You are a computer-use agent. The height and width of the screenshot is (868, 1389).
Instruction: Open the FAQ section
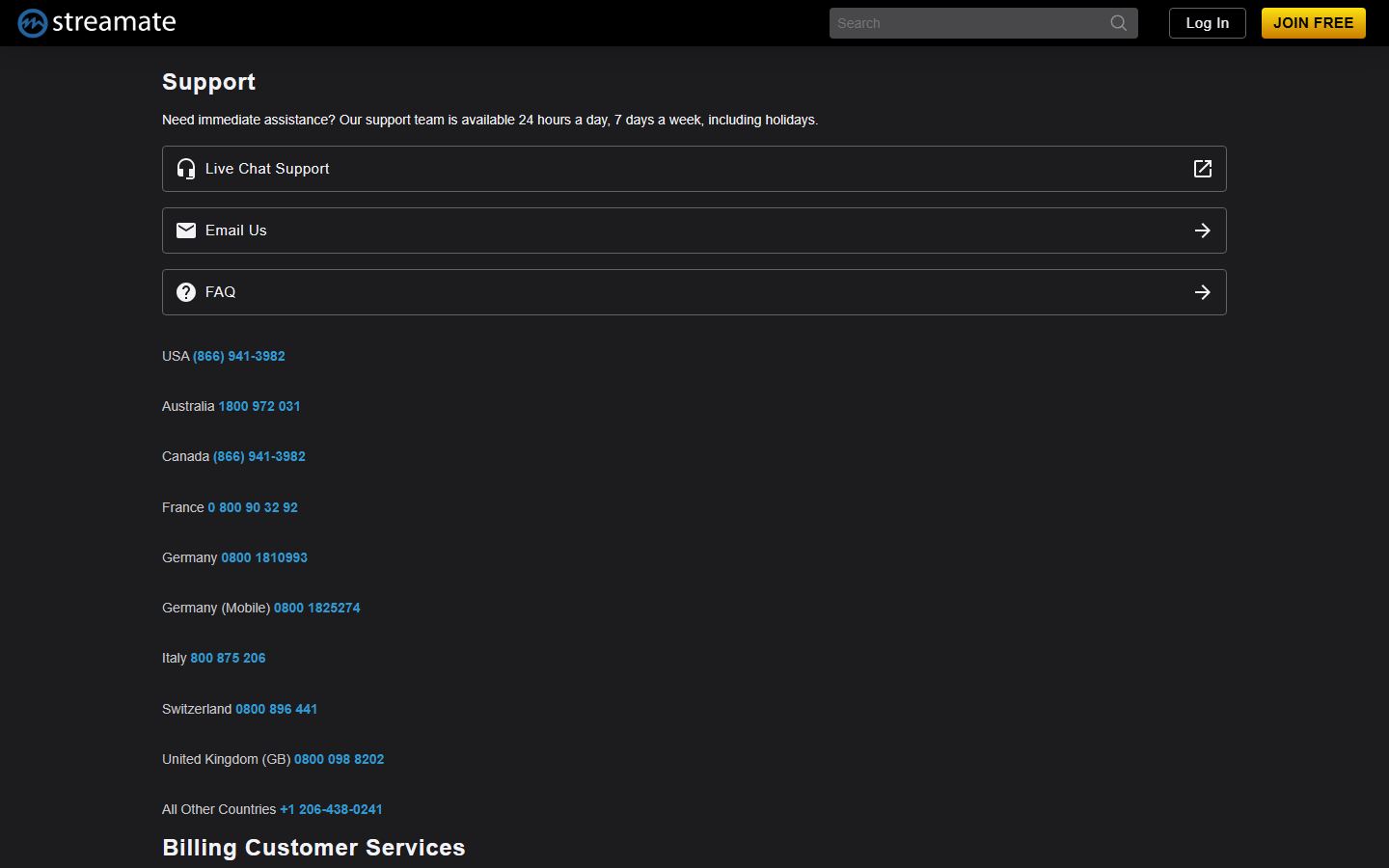694,292
